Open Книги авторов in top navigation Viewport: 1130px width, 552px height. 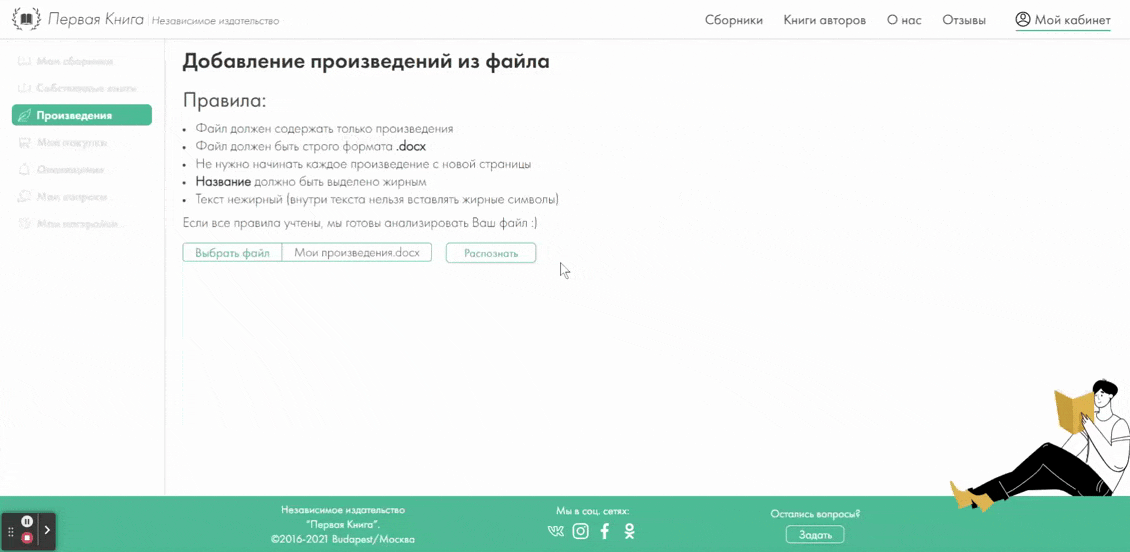824,20
